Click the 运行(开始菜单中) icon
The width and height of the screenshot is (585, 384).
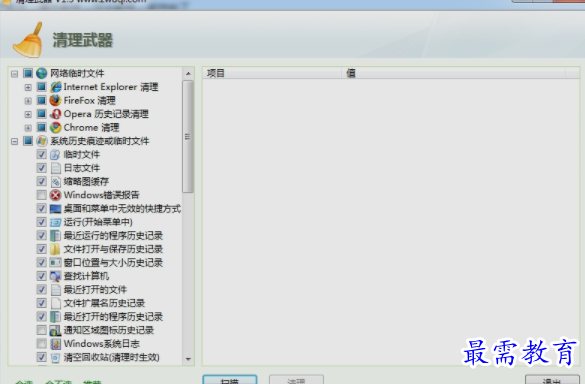click(55, 222)
